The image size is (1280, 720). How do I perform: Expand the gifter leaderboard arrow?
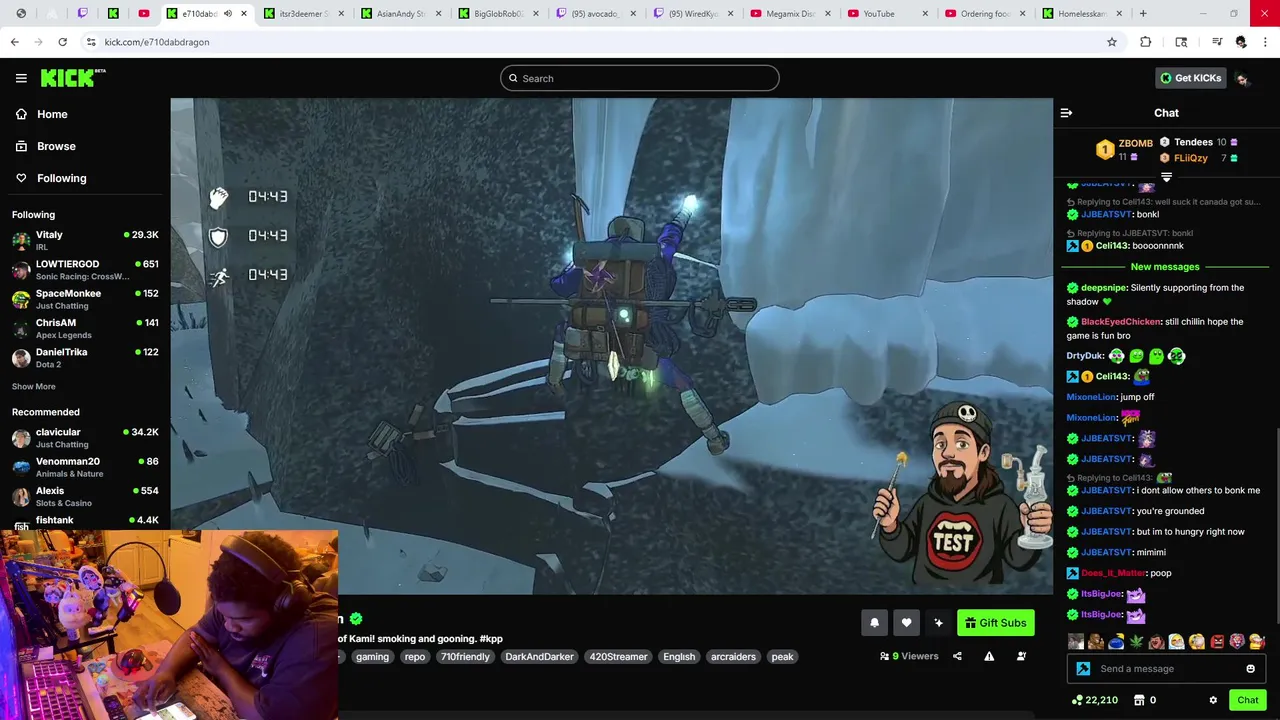pyautogui.click(x=1166, y=177)
